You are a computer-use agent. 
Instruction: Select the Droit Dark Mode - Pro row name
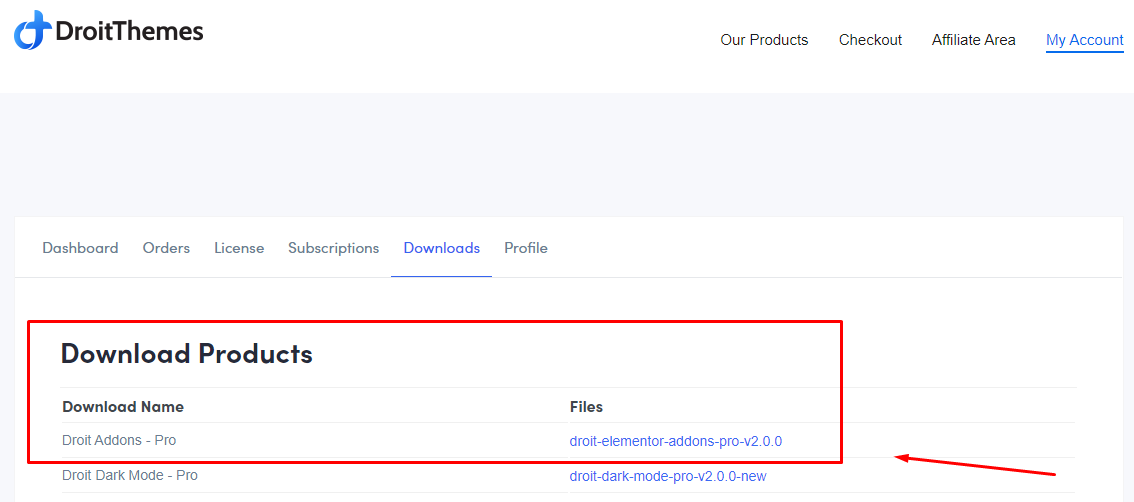130,475
